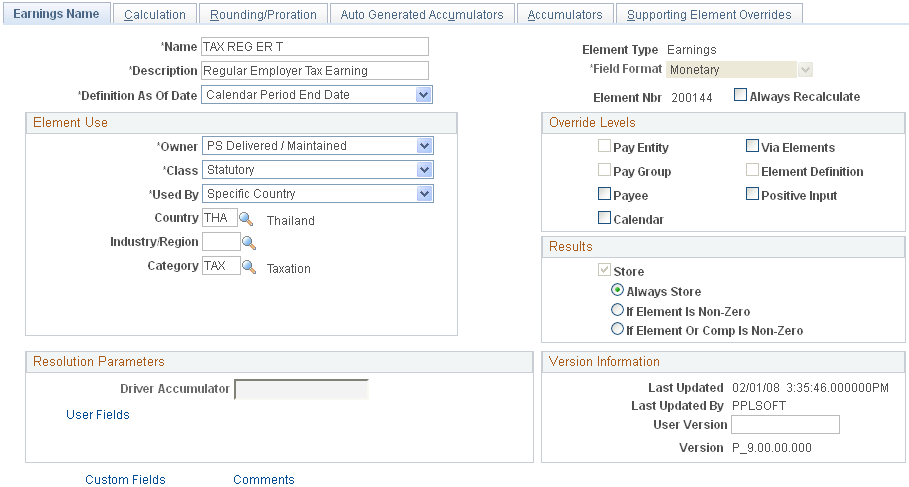Screen dimensions: 909x487
Task: Open the Country lookup magnifier icon
Action: click(x=246, y=219)
